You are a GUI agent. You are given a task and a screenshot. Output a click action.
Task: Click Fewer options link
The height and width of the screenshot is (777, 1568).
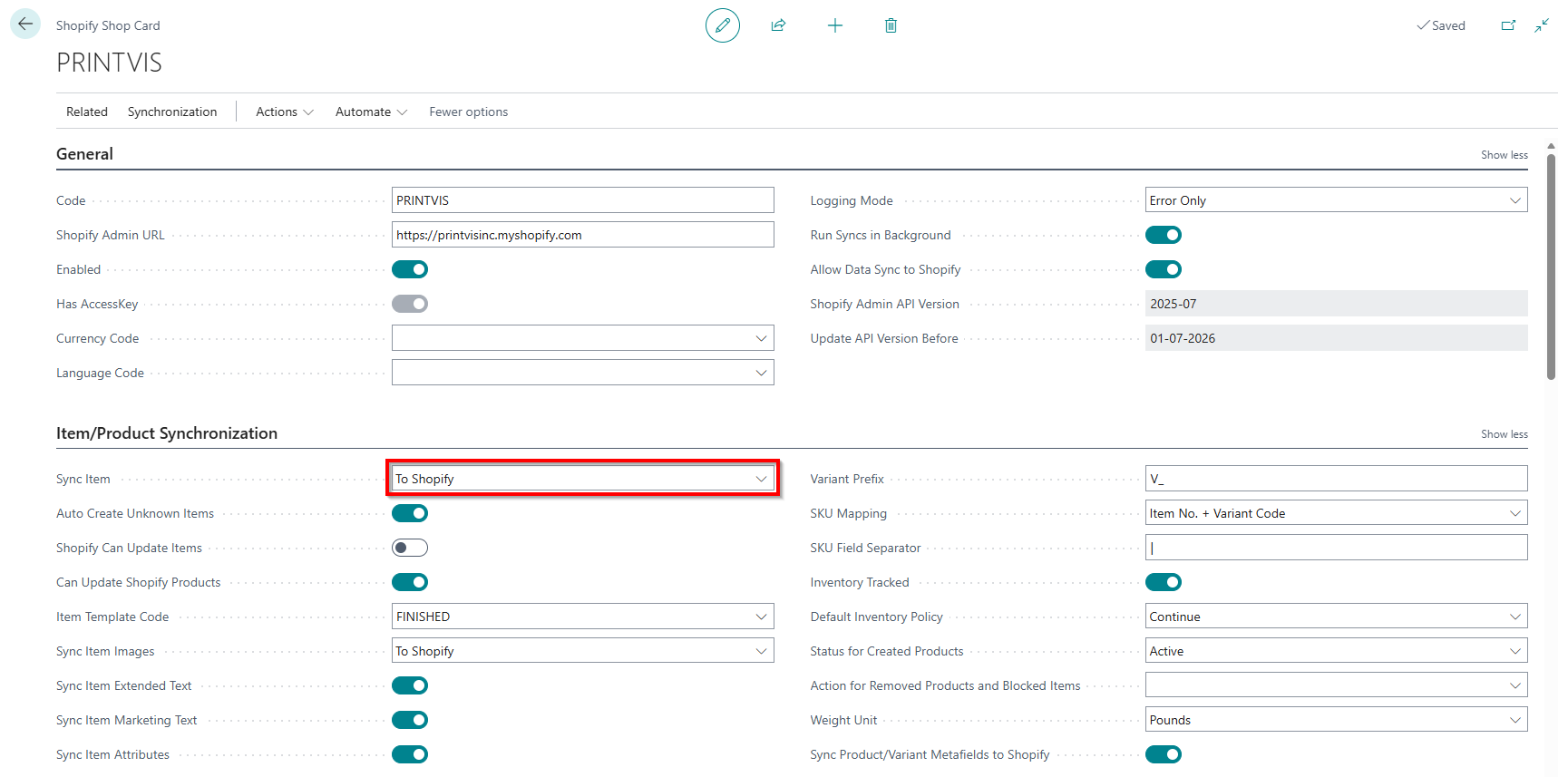tap(468, 112)
